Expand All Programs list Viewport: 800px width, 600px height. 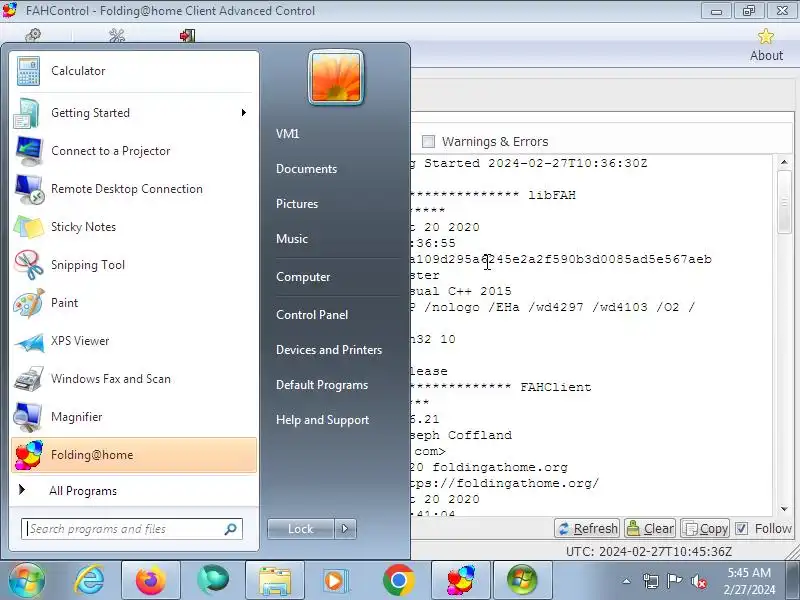(133, 491)
